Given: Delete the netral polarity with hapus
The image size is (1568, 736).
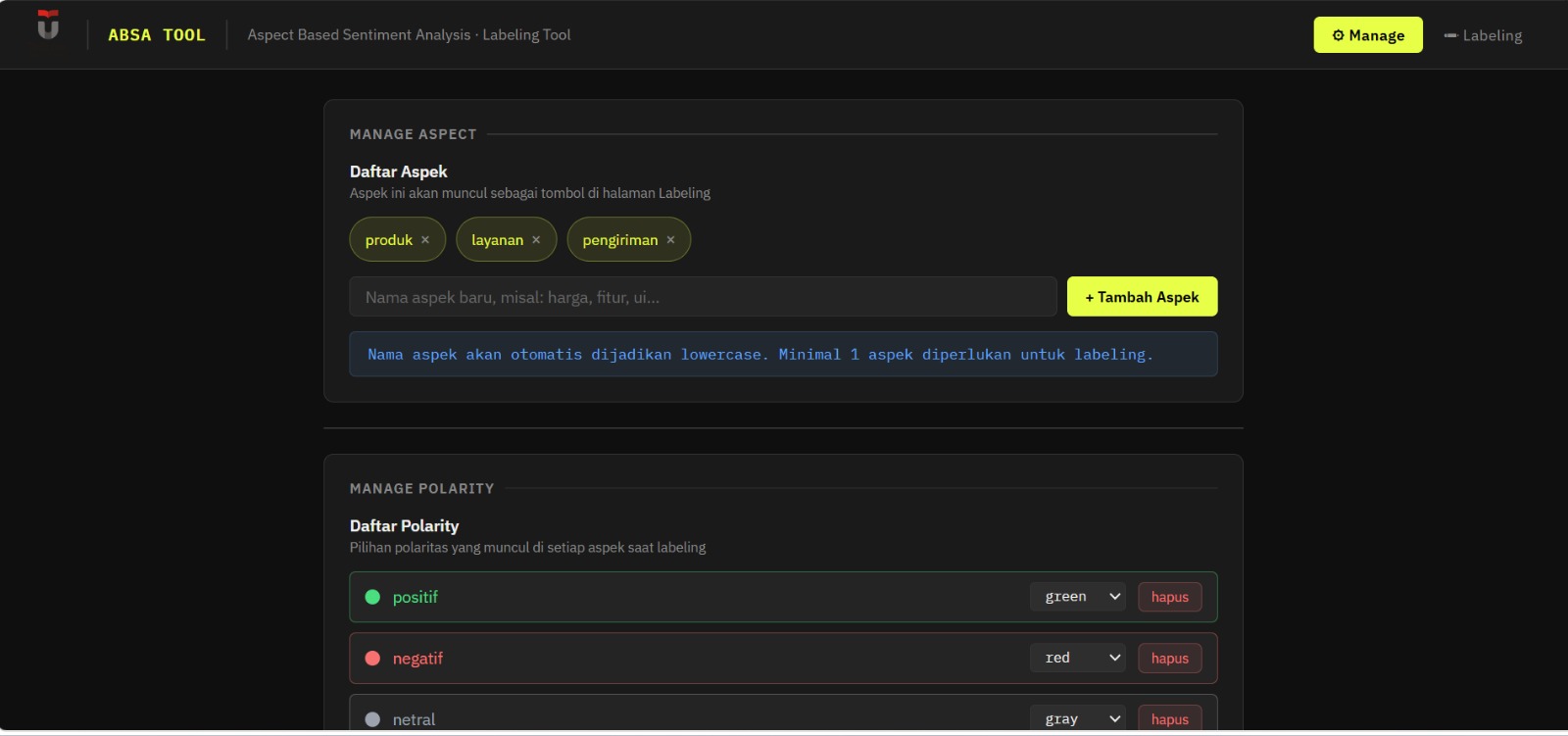Looking at the screenshot, I should (1170, 718).
